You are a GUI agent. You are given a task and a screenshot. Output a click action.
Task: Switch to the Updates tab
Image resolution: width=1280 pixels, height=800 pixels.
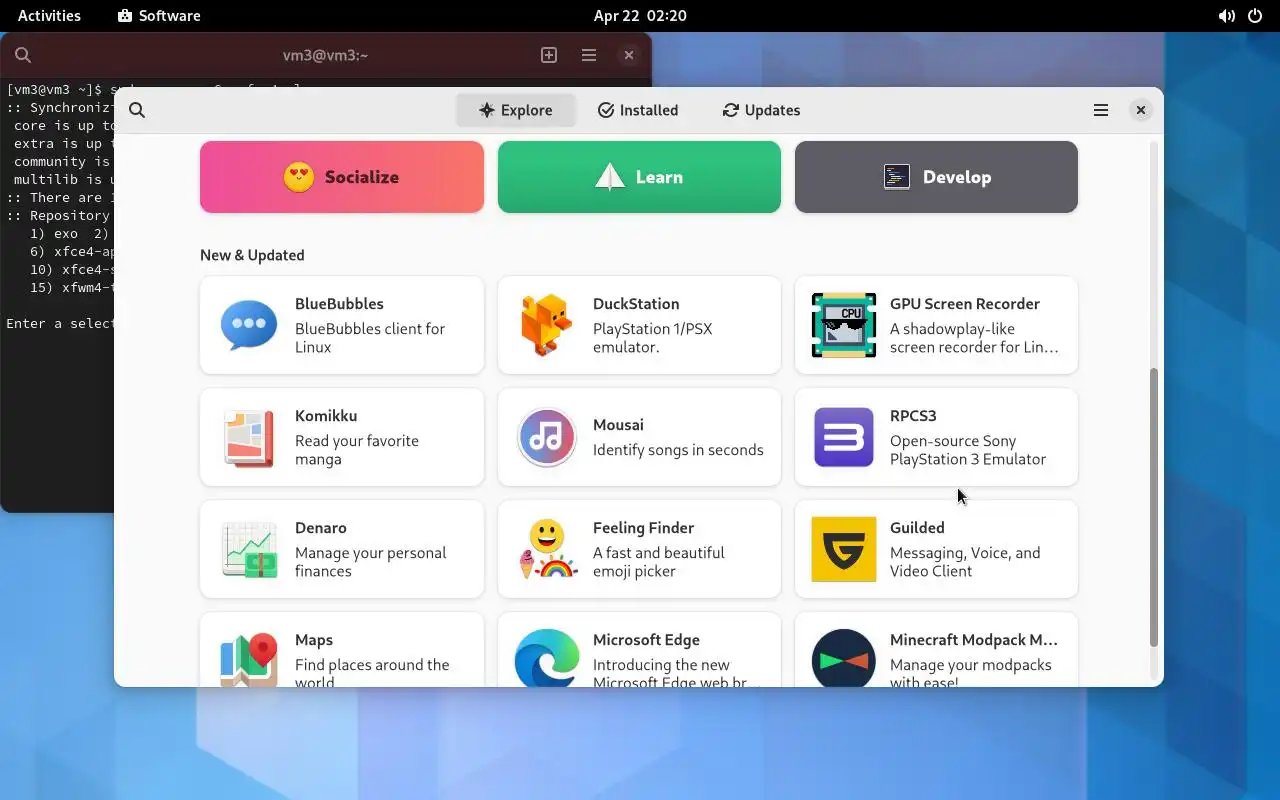point(761,110)
